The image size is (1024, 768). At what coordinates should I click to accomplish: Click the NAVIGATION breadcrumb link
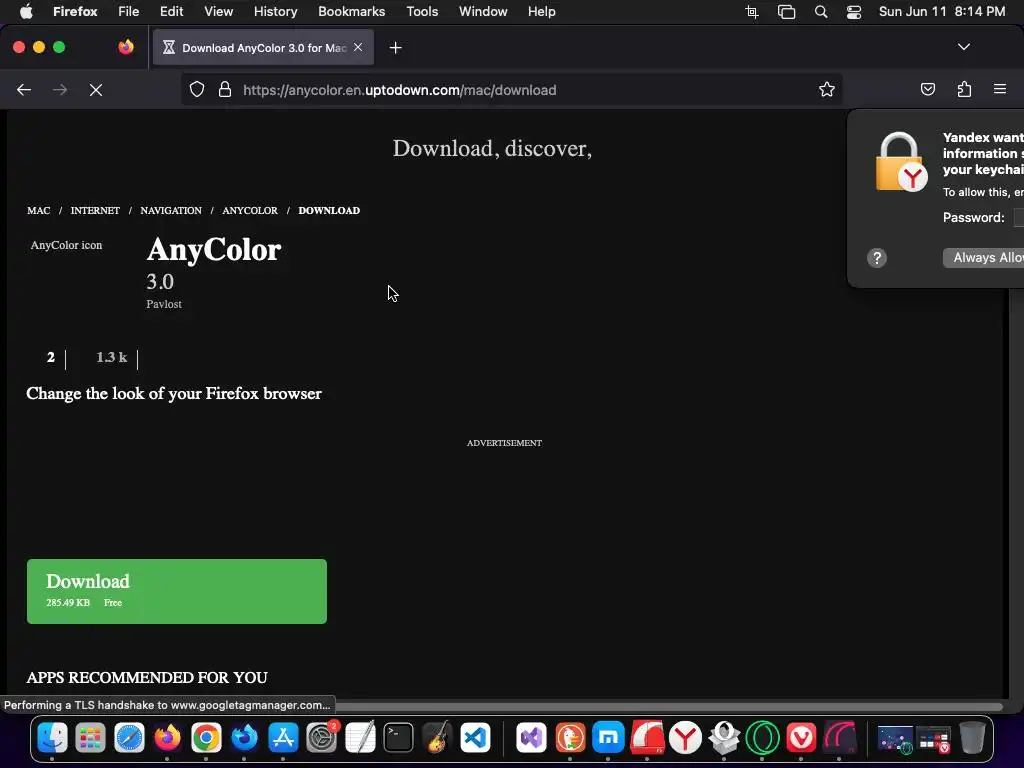[171, 210]
